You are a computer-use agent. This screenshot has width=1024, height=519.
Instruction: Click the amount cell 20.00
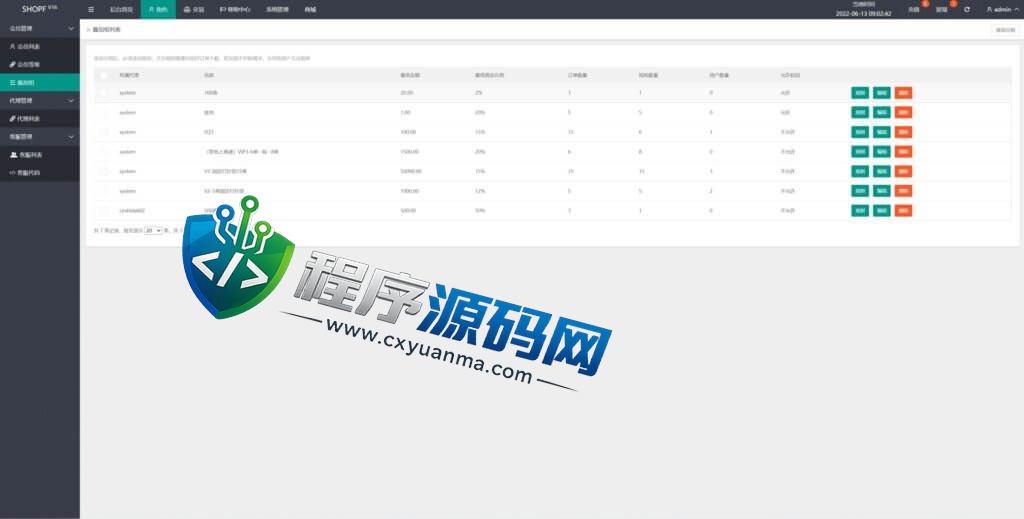406,93
